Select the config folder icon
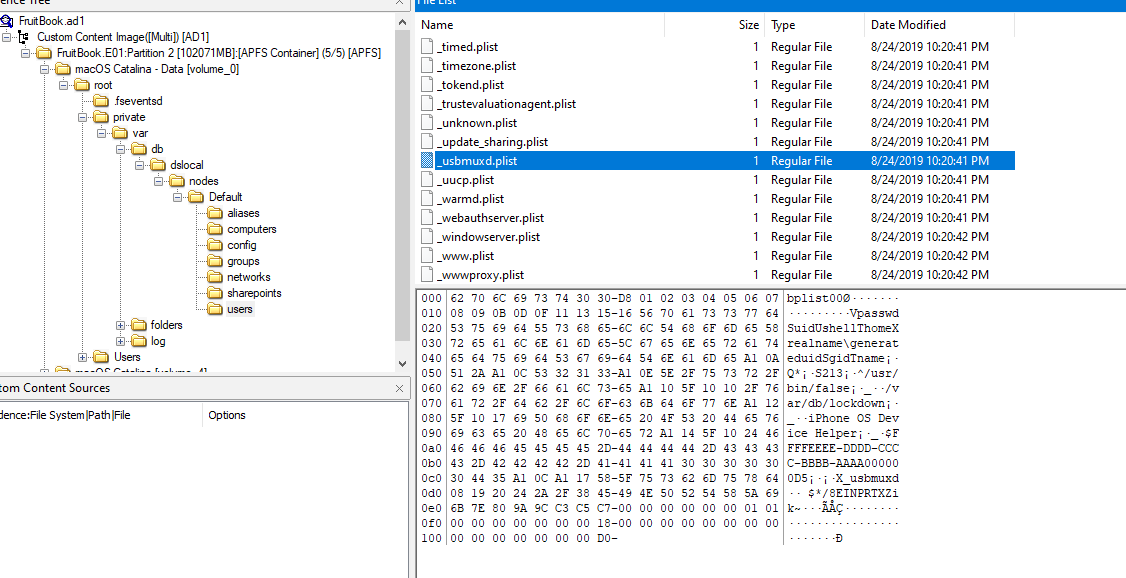The image size is (1126, 578). pyautogui.click(x=215, y=245)
